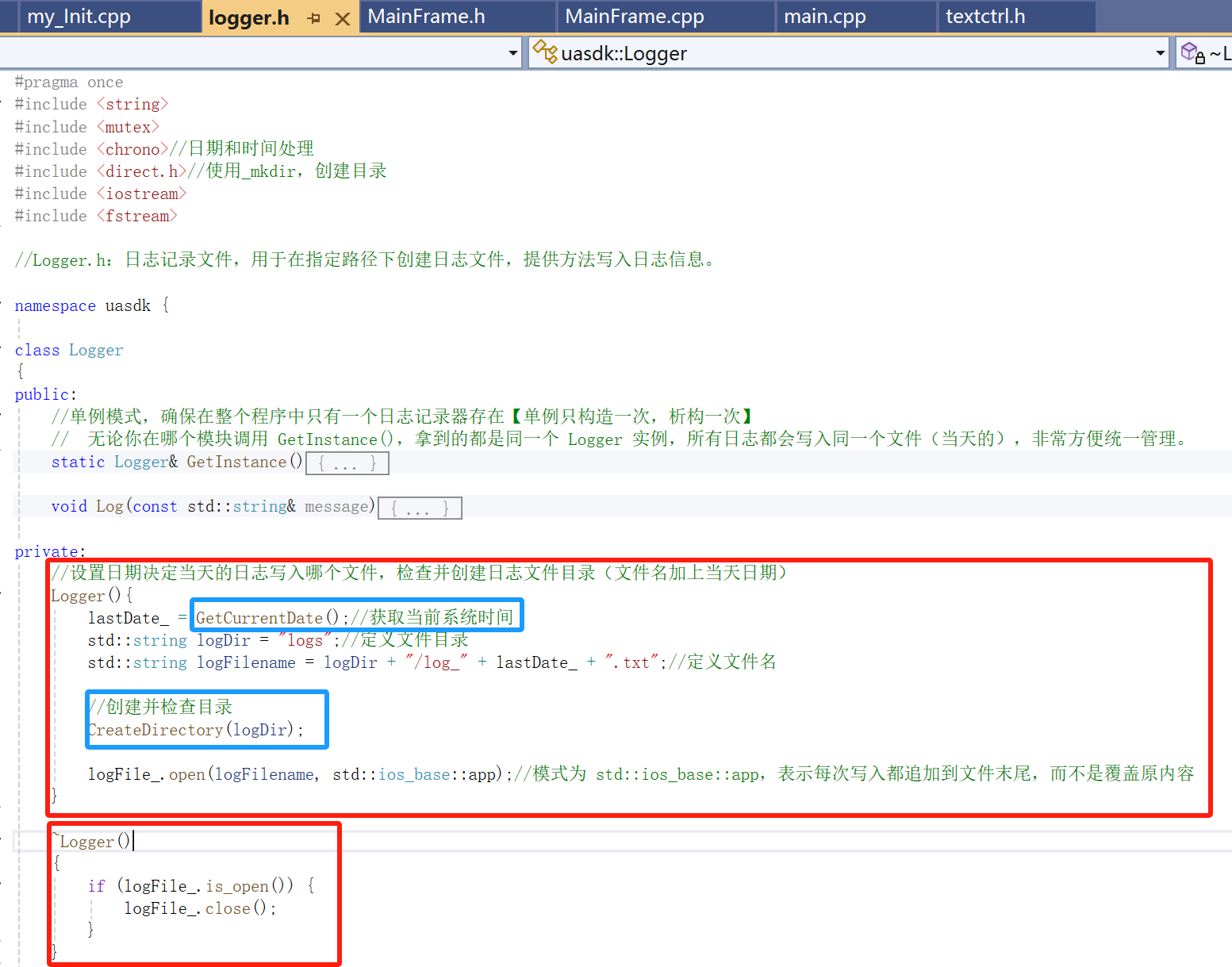Click the 'class Logger' declaration
Screen dimensions: 1232x967
click(69, 350)
